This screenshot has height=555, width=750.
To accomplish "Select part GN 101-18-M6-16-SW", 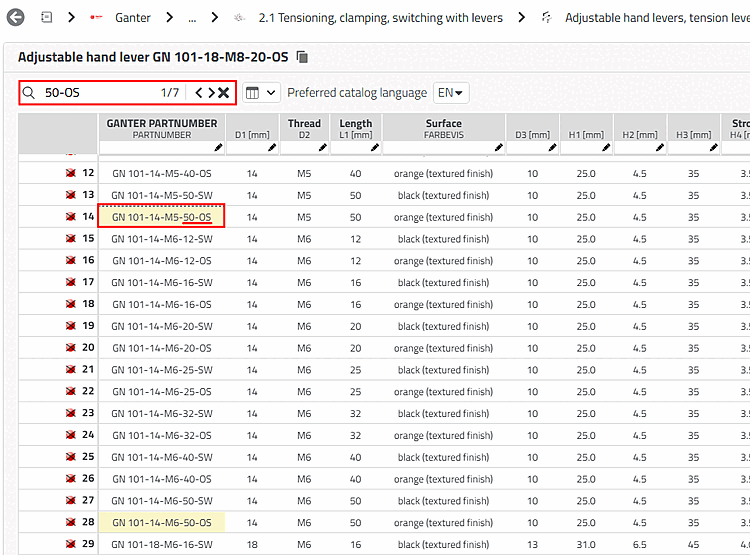I will coord(162,544).
